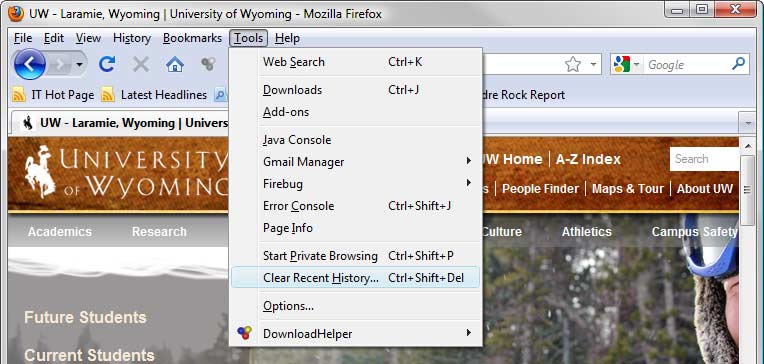
Task: Click the gray clustered-balls toolbar icon
Action: 208,64
